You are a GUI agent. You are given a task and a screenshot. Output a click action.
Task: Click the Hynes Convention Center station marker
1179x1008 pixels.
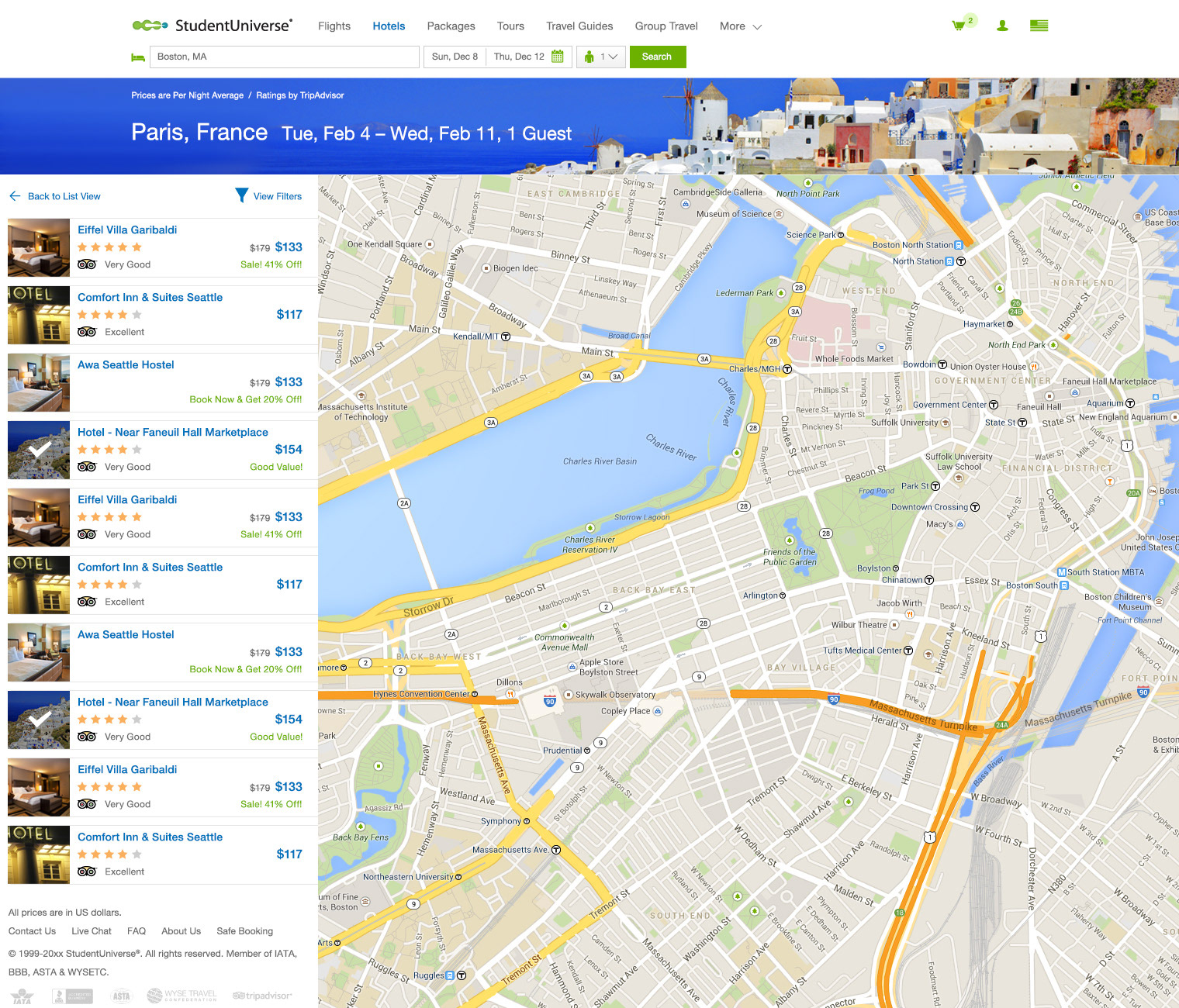click(x=475, y=694)
